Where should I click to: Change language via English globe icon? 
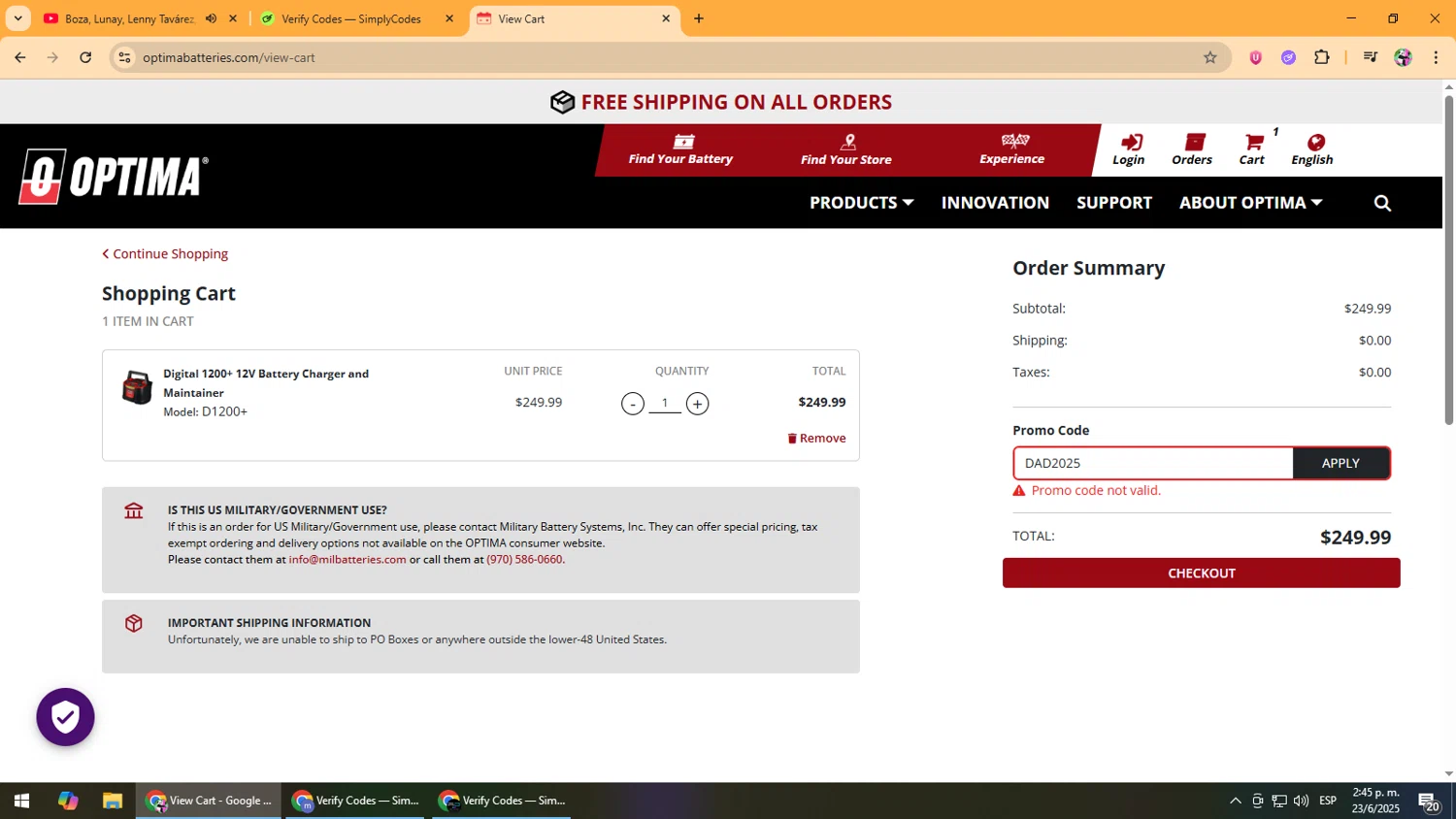[x=1312, y=149]
